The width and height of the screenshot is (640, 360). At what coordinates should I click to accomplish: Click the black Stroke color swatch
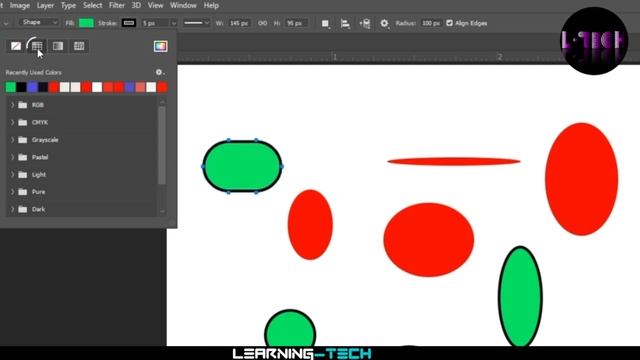click(129, 23)
